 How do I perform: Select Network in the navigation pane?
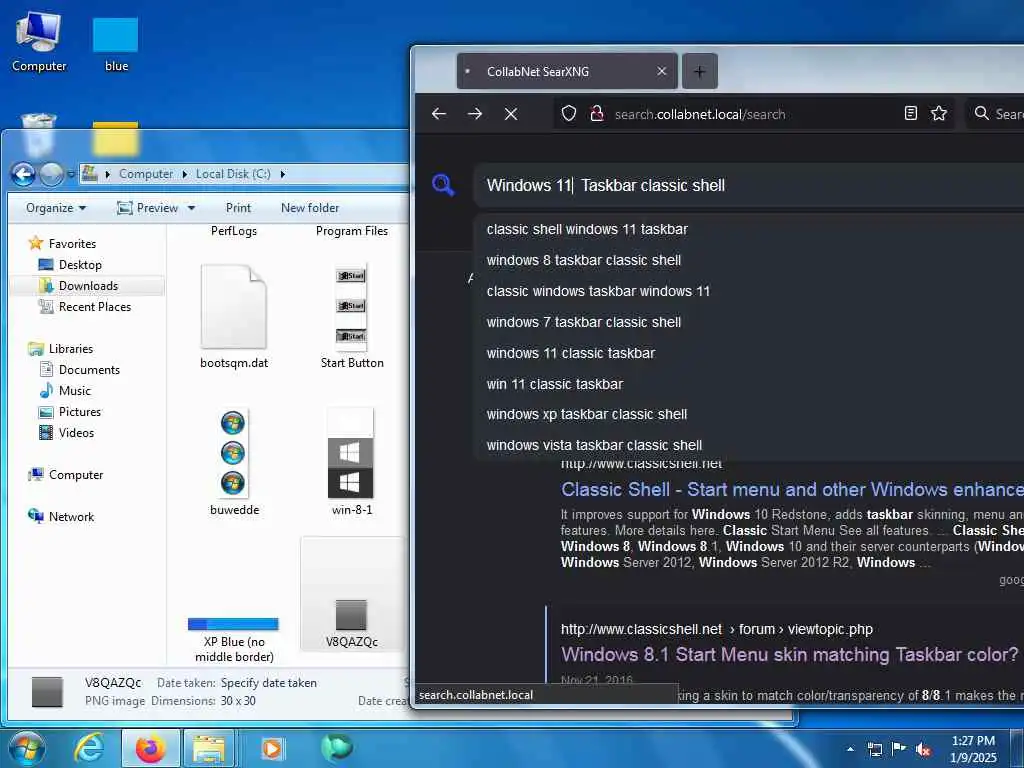pos(61,517)
